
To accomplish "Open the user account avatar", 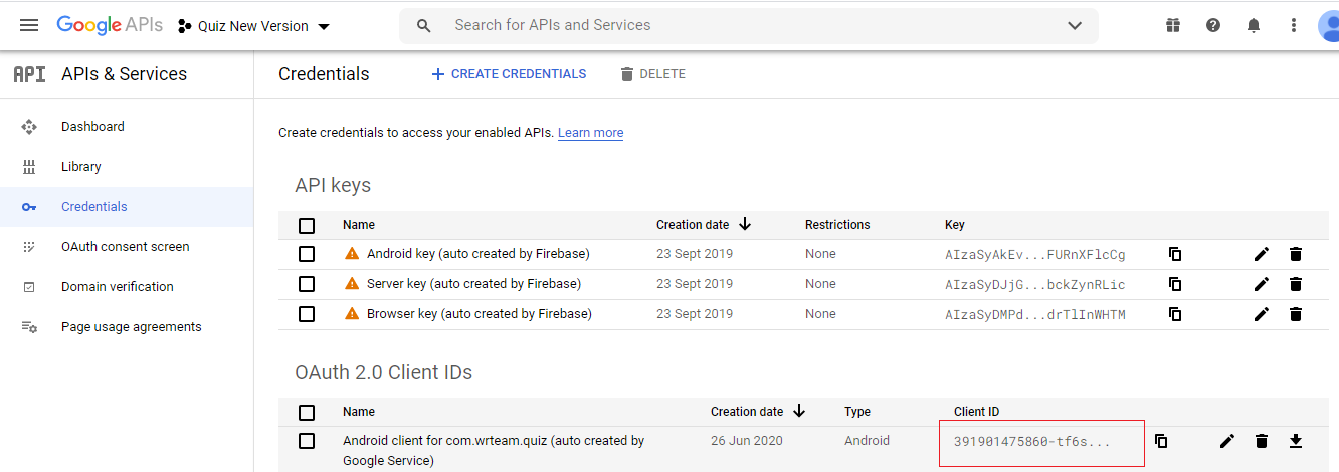I will click(x=1330, y=25).
